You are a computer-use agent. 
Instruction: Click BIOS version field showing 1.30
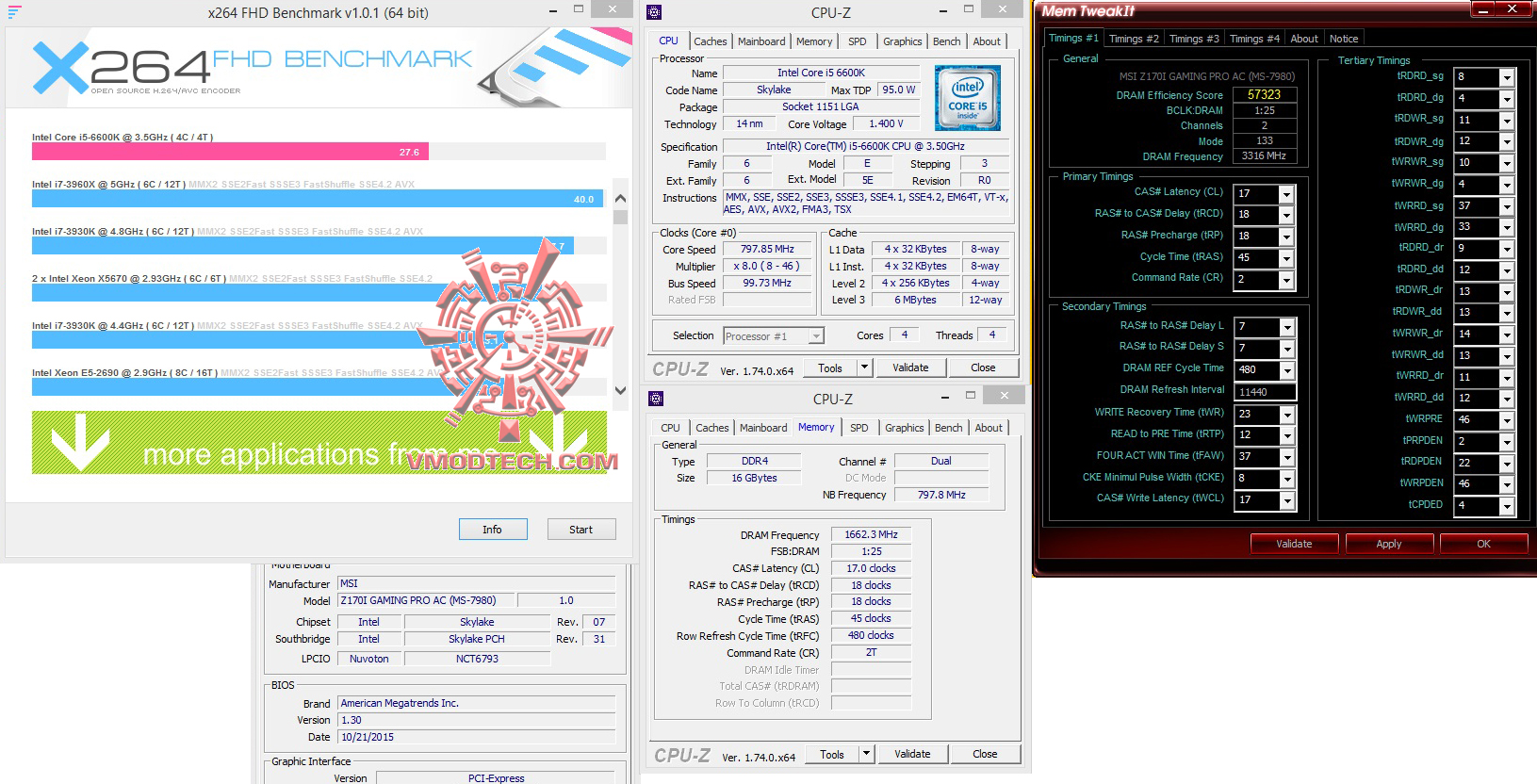coord(477,720)
